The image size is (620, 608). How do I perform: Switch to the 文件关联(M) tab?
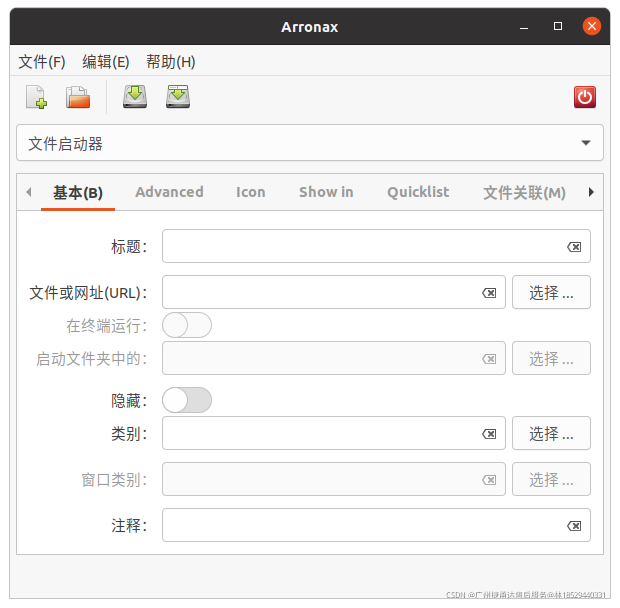(x=524, y=193)
